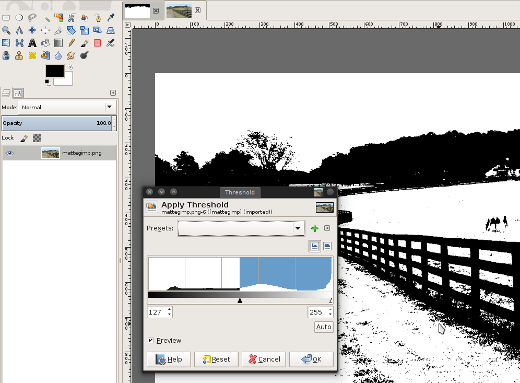Select the Alignment tool

click(45, 30)
